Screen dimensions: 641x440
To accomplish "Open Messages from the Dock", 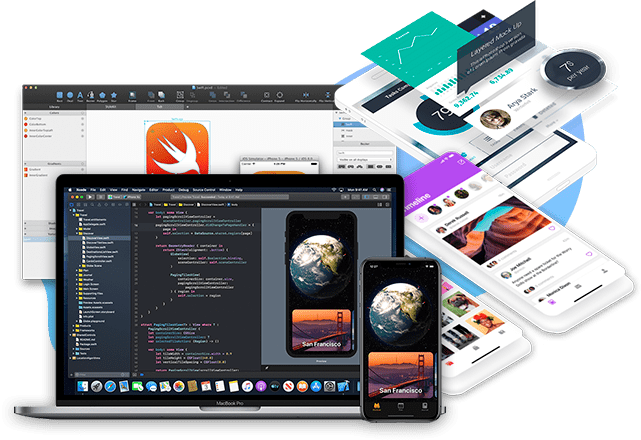I will point(151,386).
